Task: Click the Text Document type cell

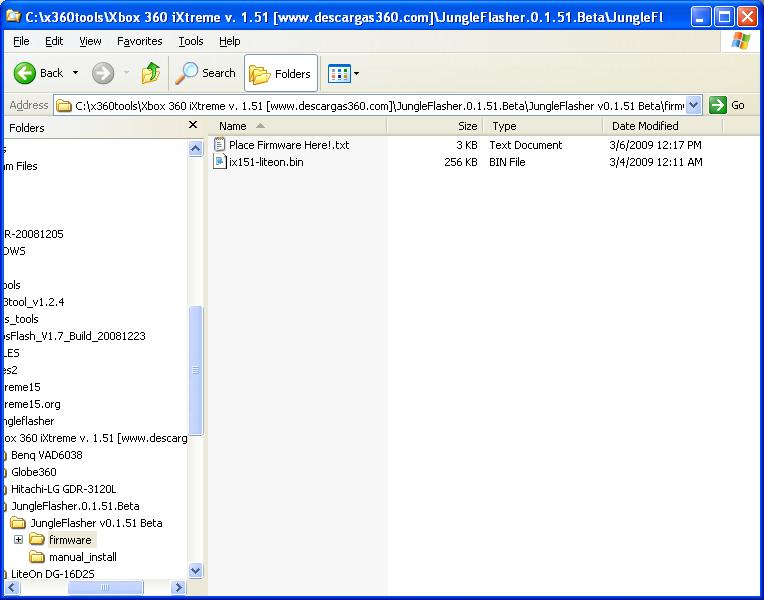Action: [525, 145]
